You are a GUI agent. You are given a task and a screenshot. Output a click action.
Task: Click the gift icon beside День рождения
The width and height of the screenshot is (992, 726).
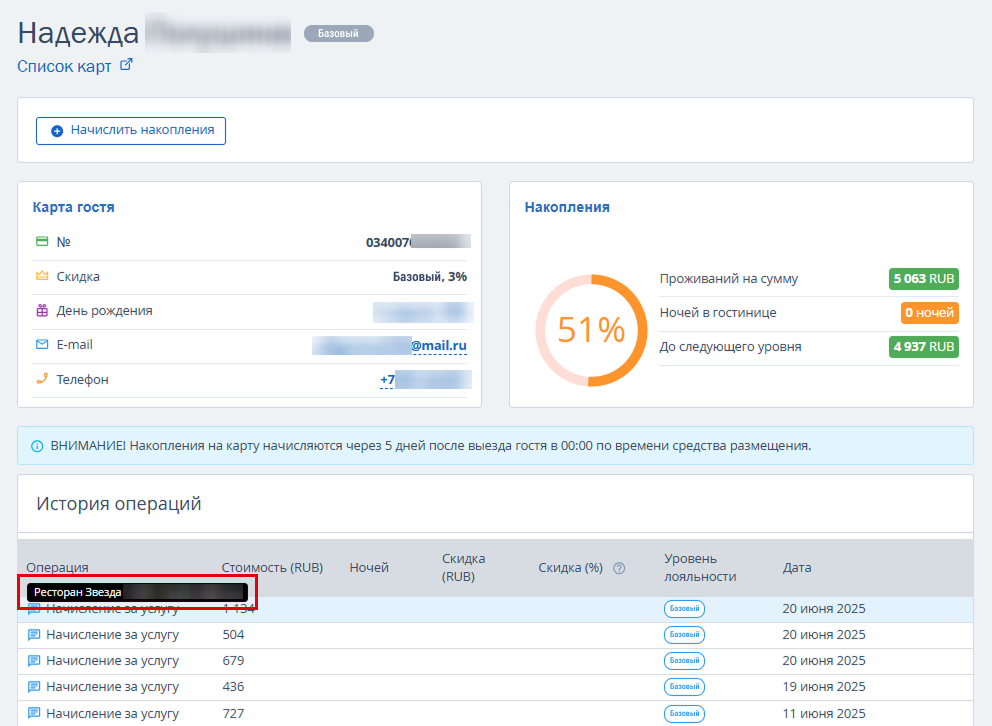click(42, 310)
